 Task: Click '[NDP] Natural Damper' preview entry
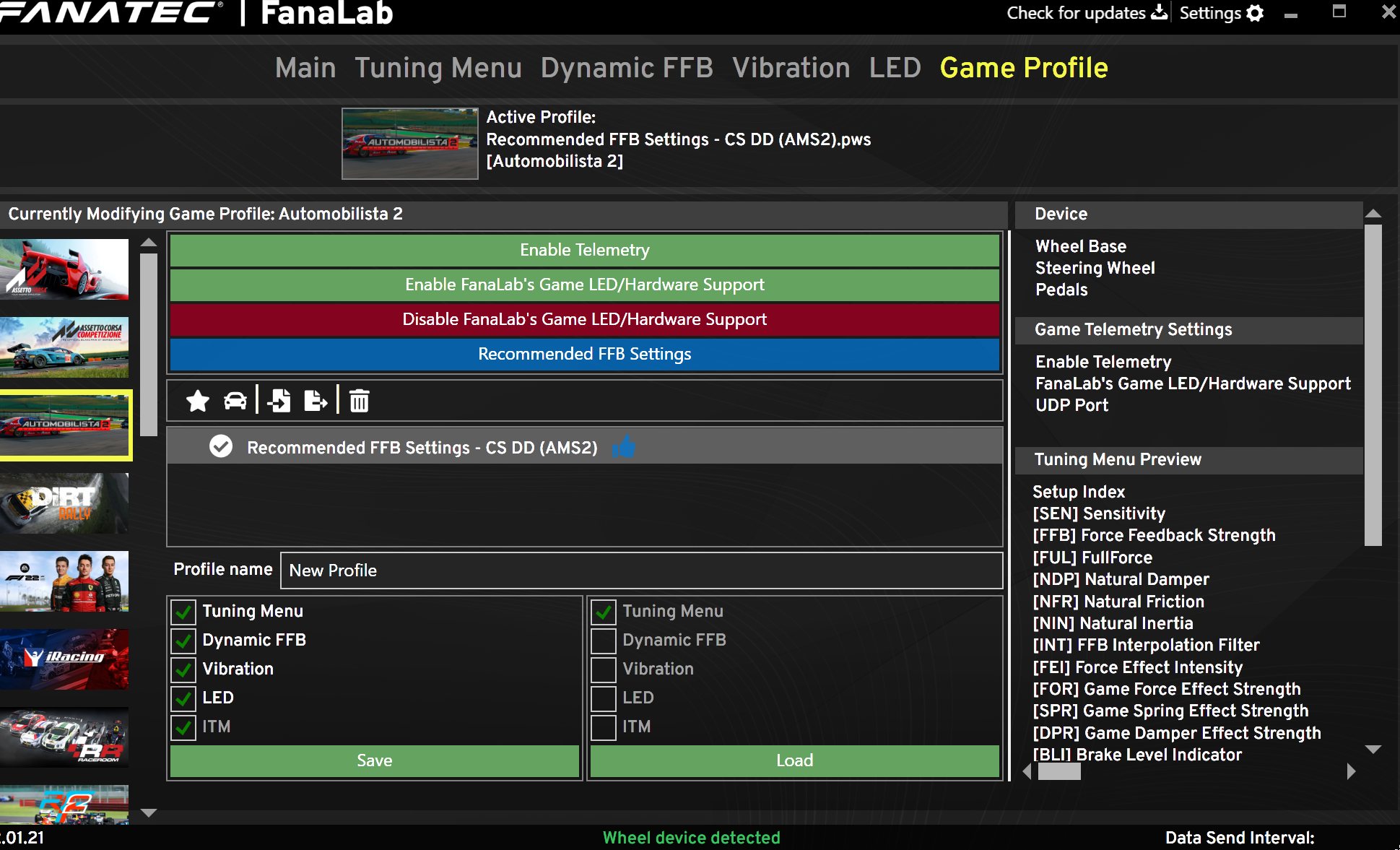1121,579
